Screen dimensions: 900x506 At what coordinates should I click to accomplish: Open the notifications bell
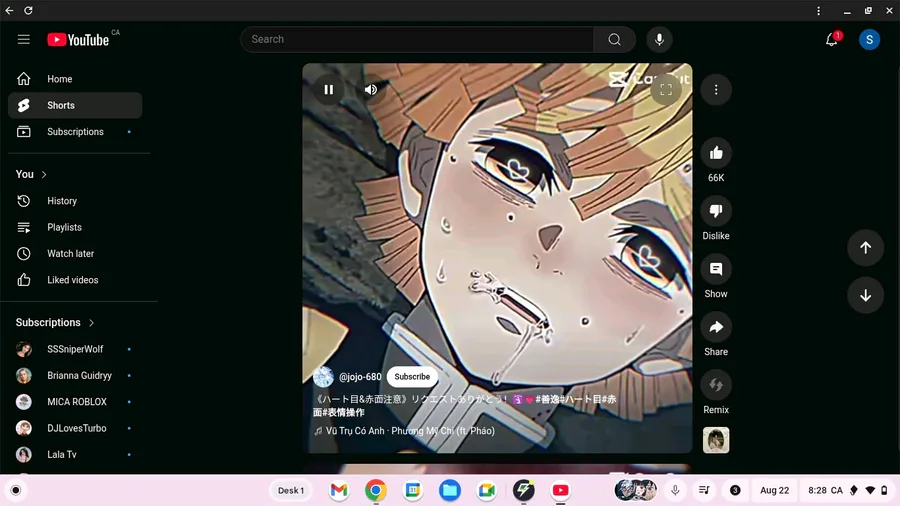tap(832, 40)
